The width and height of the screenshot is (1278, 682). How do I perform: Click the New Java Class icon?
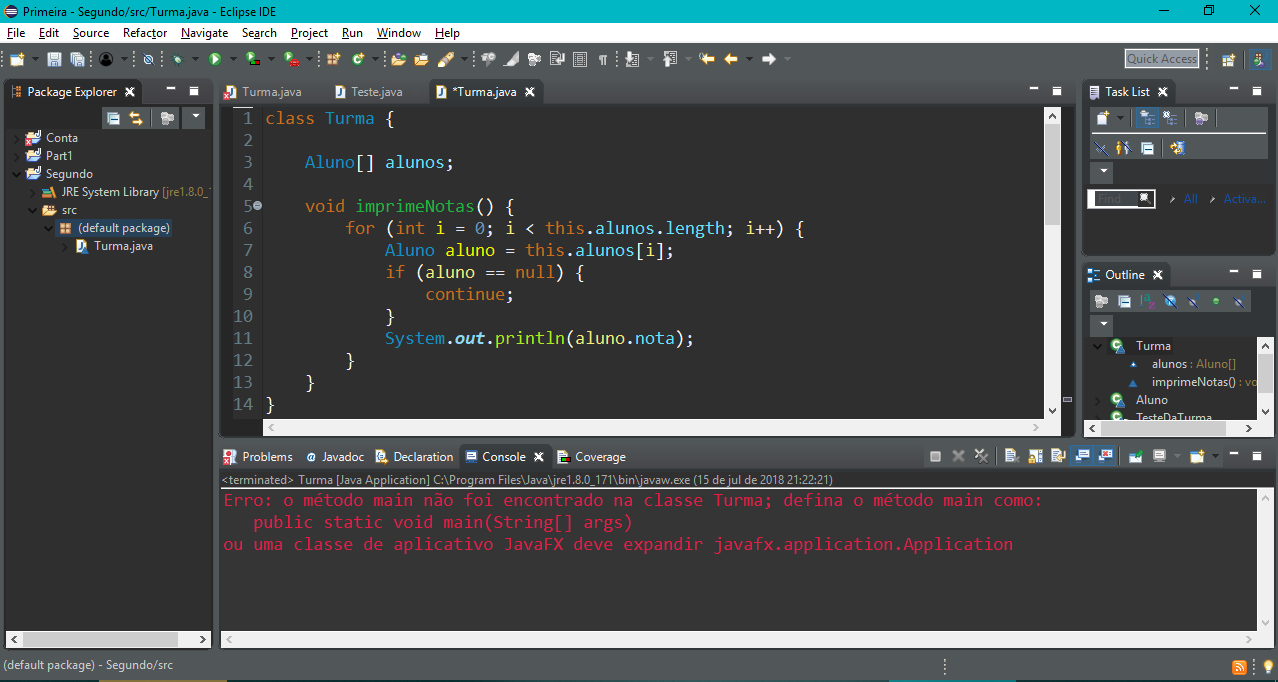[x=357, y=59]
